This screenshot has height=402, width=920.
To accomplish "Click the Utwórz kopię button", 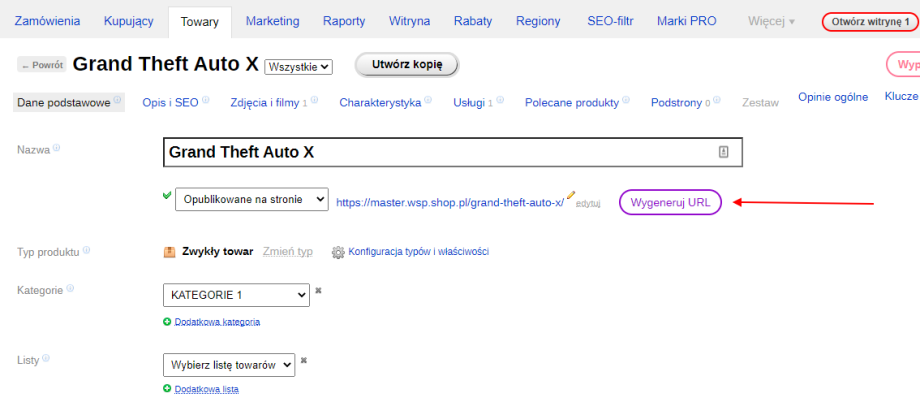I will 407,65.
